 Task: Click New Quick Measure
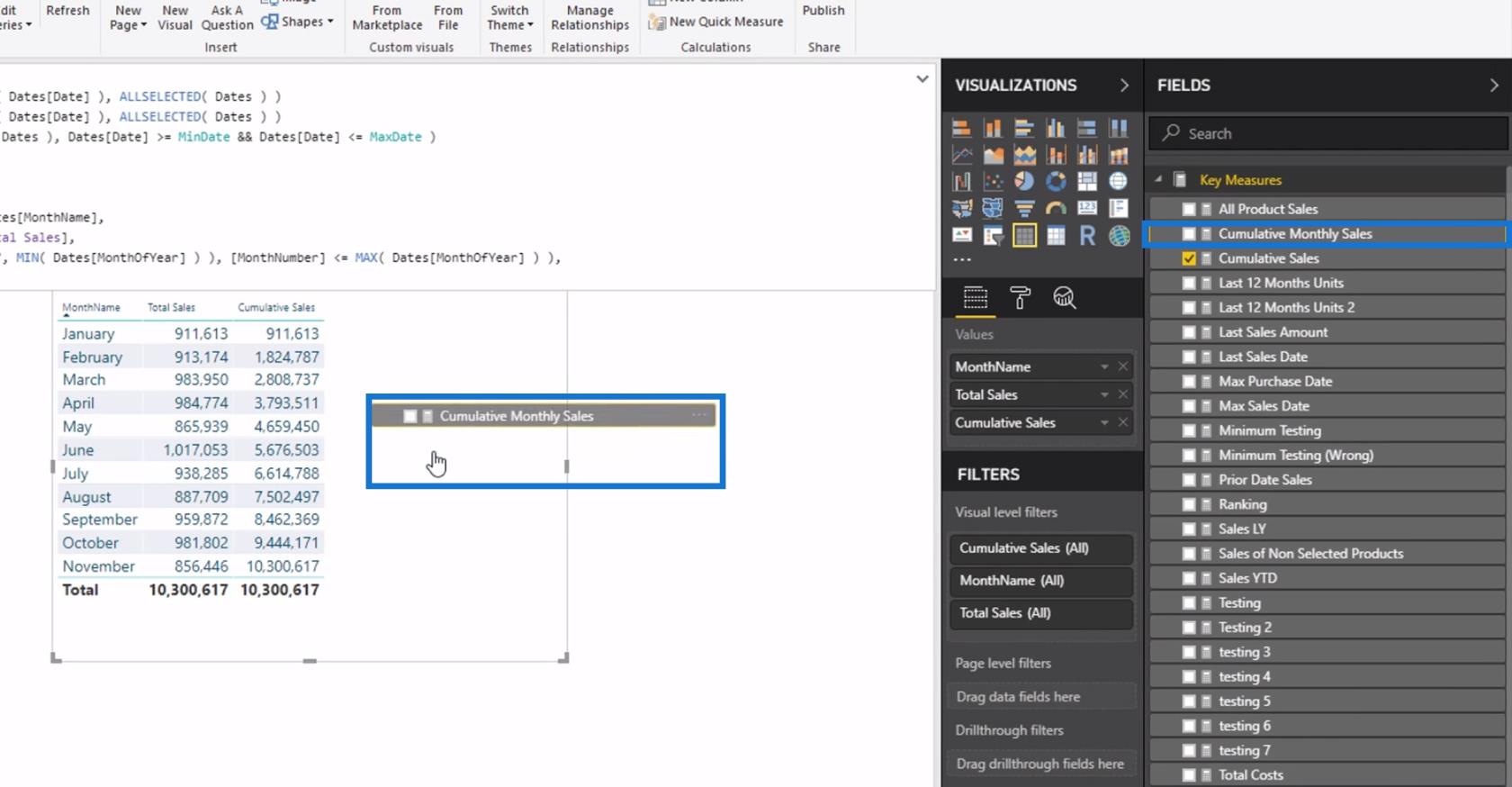click(716, 22)
